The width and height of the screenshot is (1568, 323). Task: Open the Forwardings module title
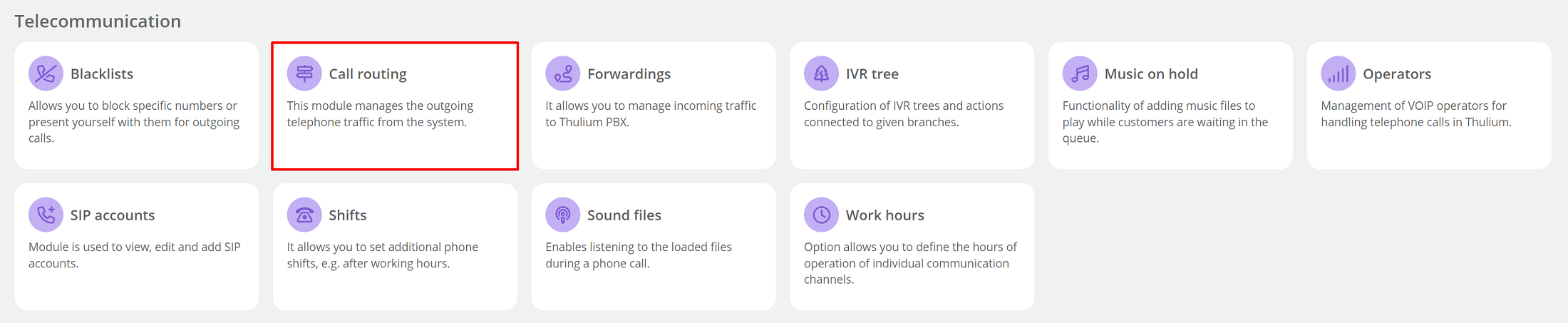coord(629,74)
